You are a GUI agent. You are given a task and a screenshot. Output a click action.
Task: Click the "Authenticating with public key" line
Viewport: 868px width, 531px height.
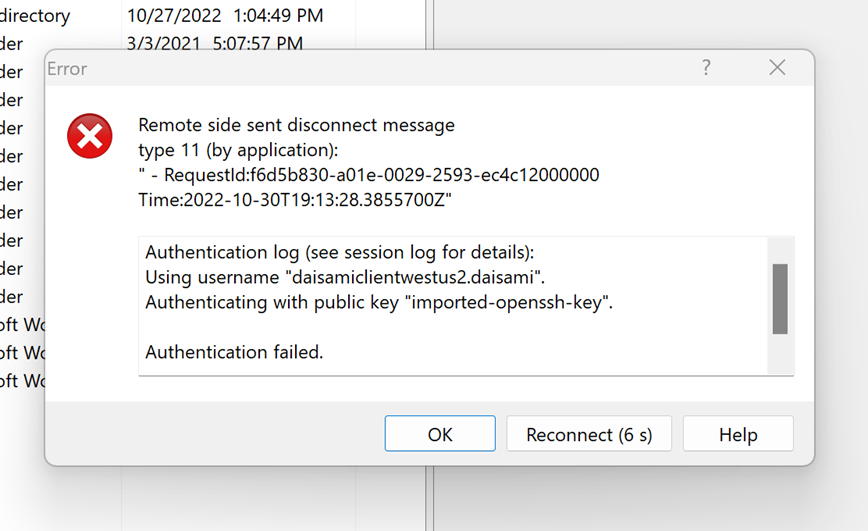(x=378, y=302)
